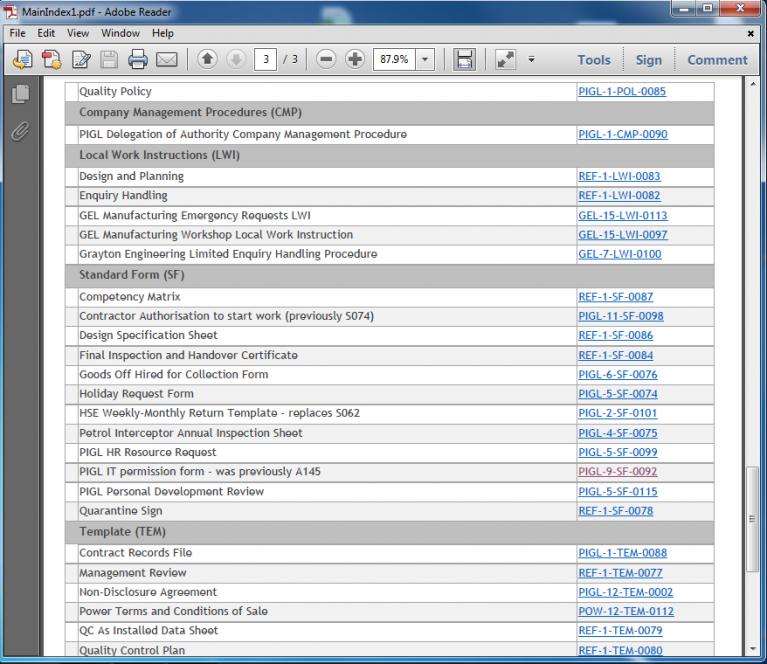Open the Page Thumbnails panel icon
This screenshot has width=767, height=664.
pos(21,94)
